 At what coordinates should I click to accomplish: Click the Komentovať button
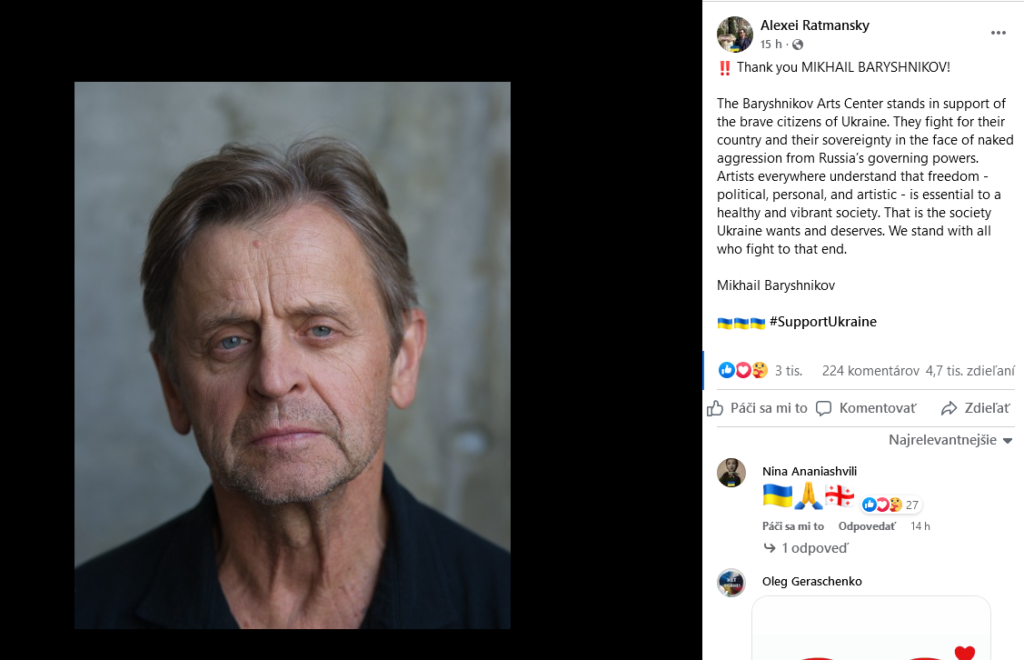pyautogui.click(x=866, y=408)
